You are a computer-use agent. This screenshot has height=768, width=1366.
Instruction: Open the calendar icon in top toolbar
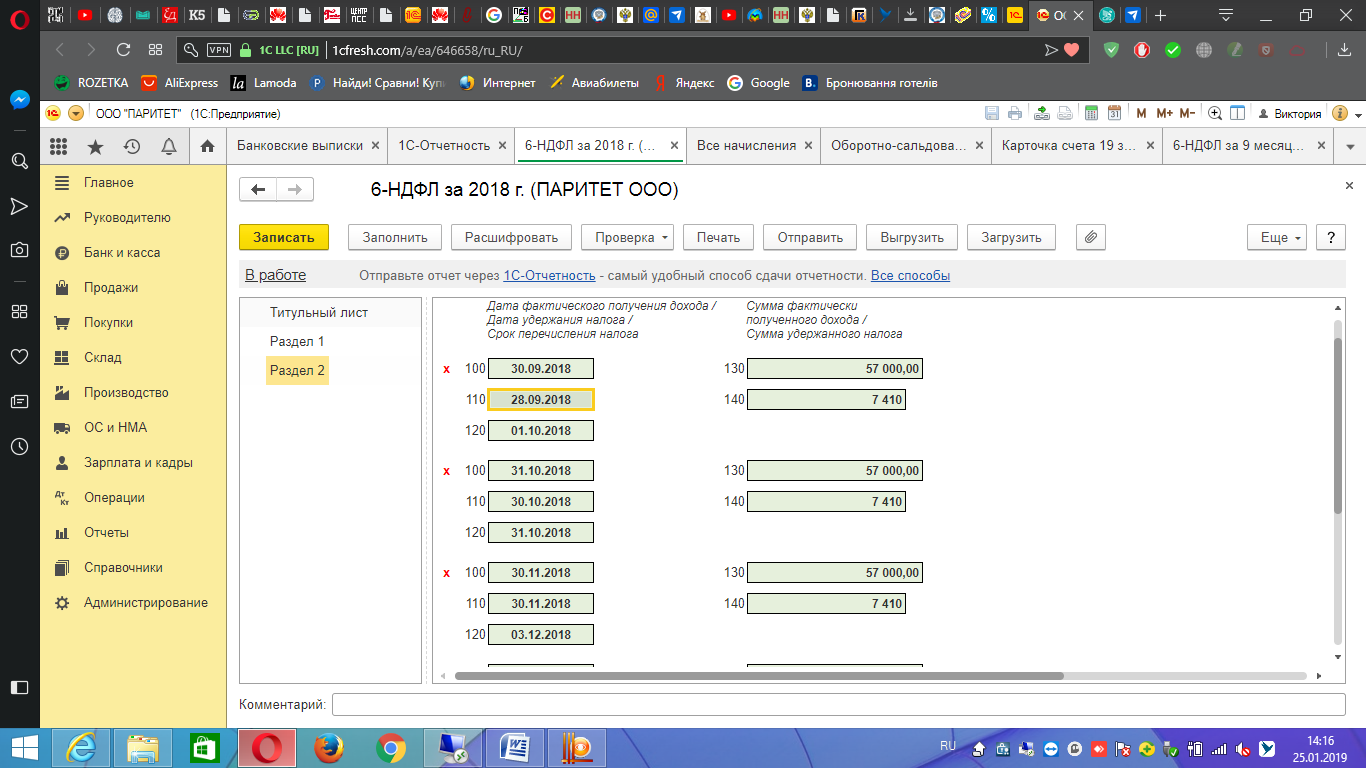click(1113, 113)
